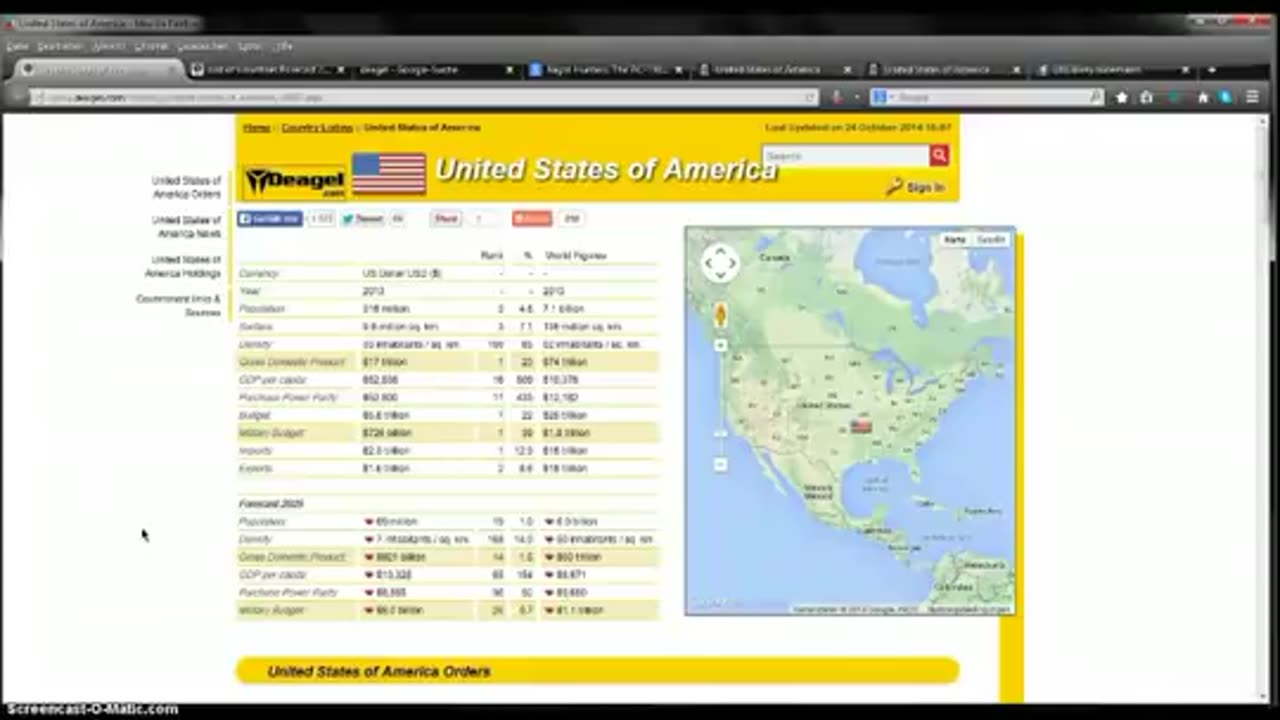Click the Deagel site search field
The width and height of the screenshot is (1280, 720).
tap(846, 155)
